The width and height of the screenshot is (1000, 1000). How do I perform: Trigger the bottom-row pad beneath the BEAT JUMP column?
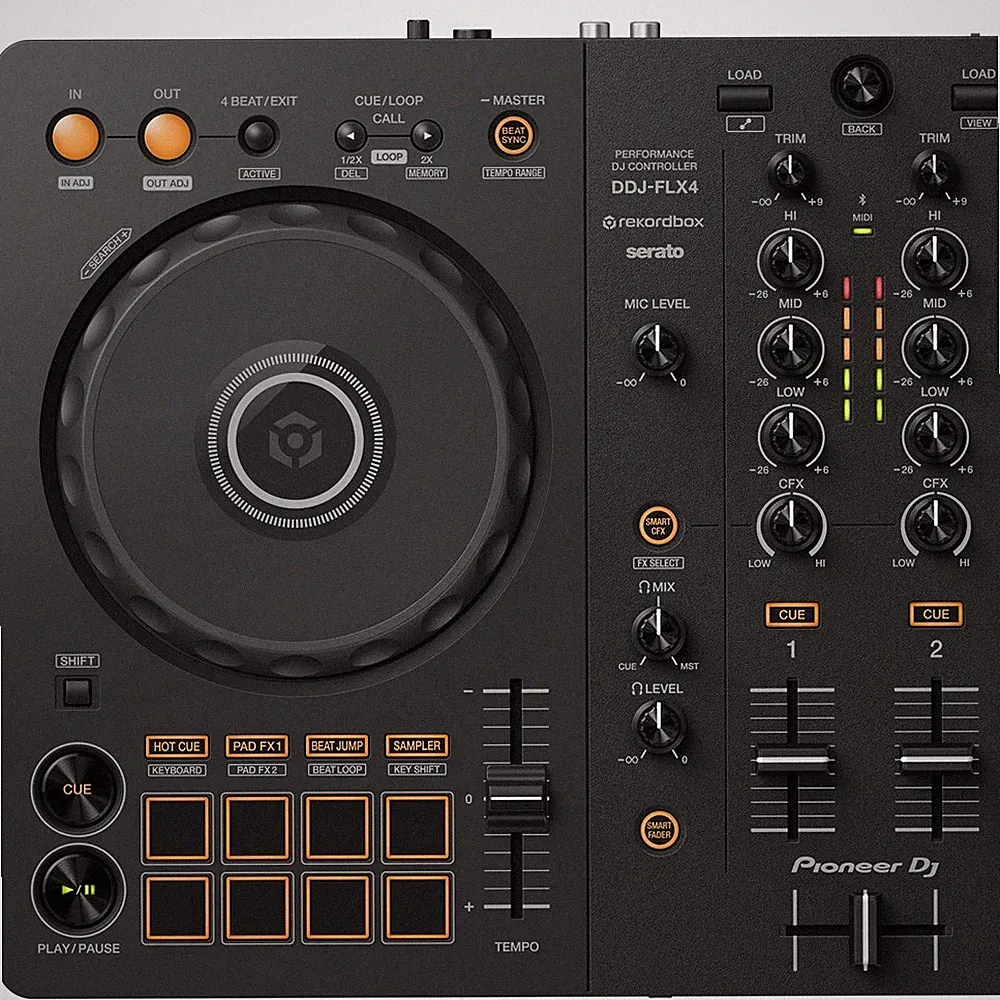click(x=337, y=908)
